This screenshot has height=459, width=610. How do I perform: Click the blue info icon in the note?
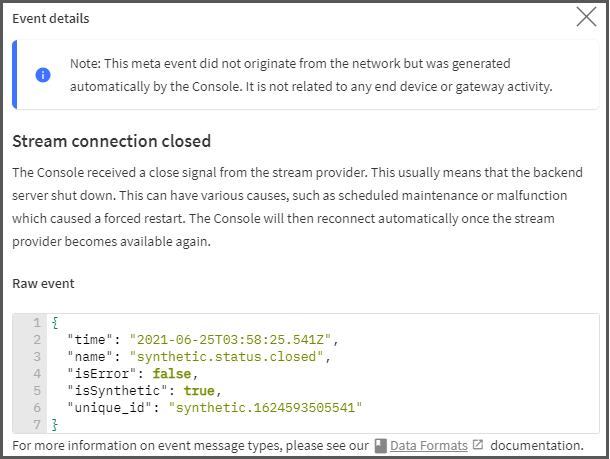(x=43, y=75)
